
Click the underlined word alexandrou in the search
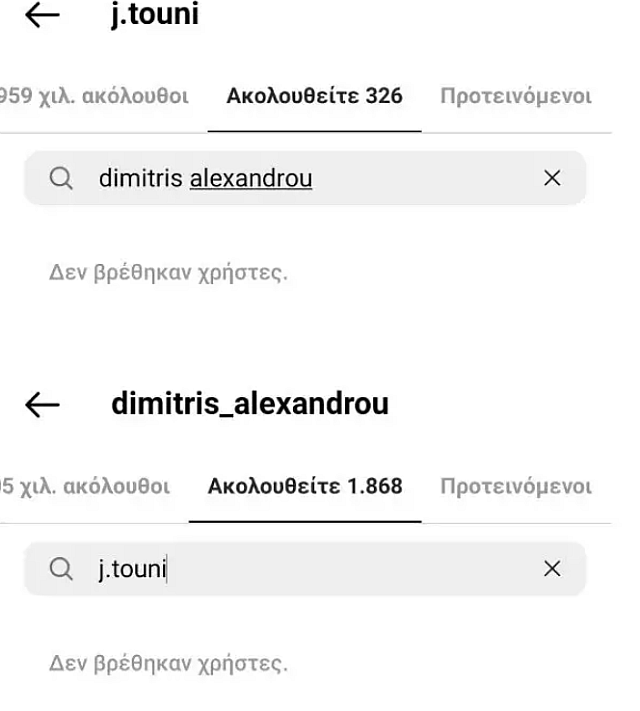[x=250, y=179]
